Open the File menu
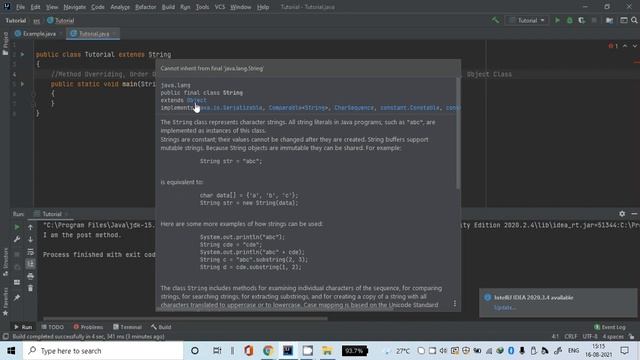 (x=20, y=7)
